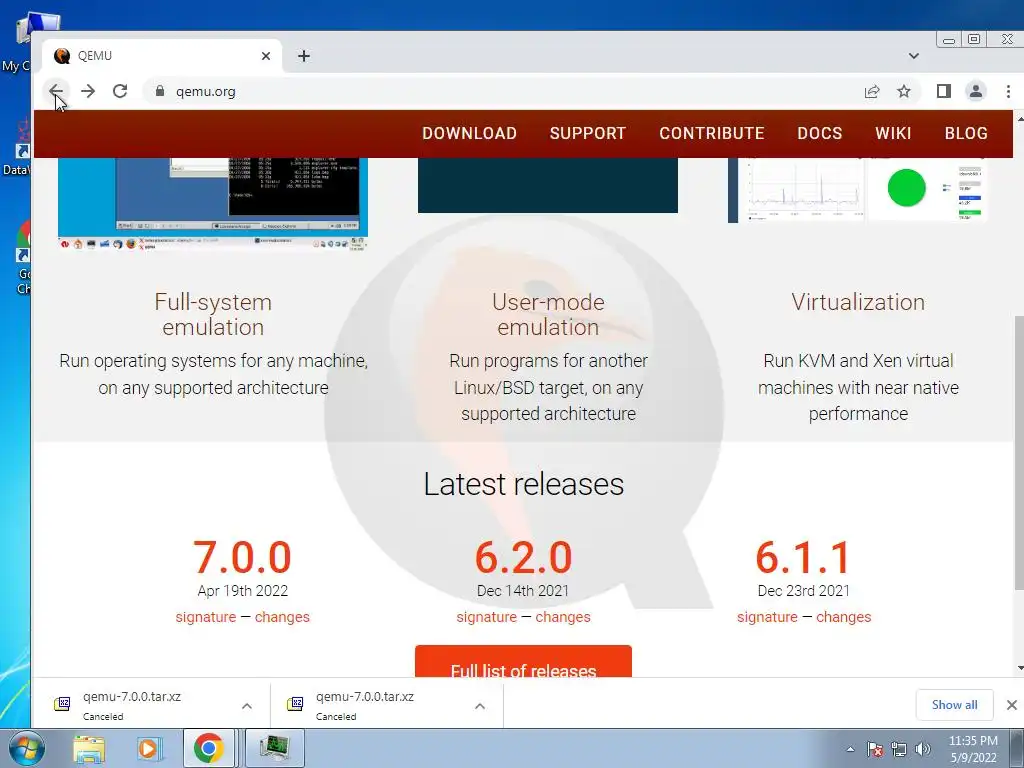Expand options for the first canceled download

(x=247, y=705)
